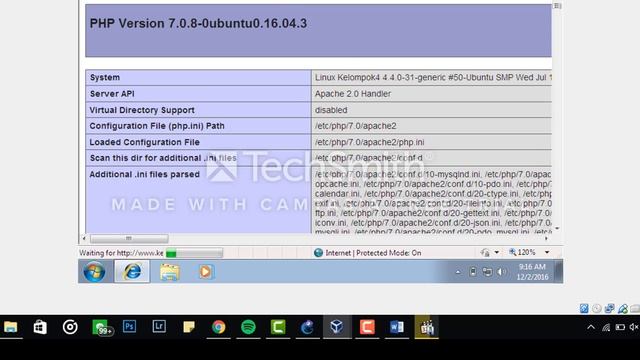Open the Windows 7 Start orb

pos(94,271)
